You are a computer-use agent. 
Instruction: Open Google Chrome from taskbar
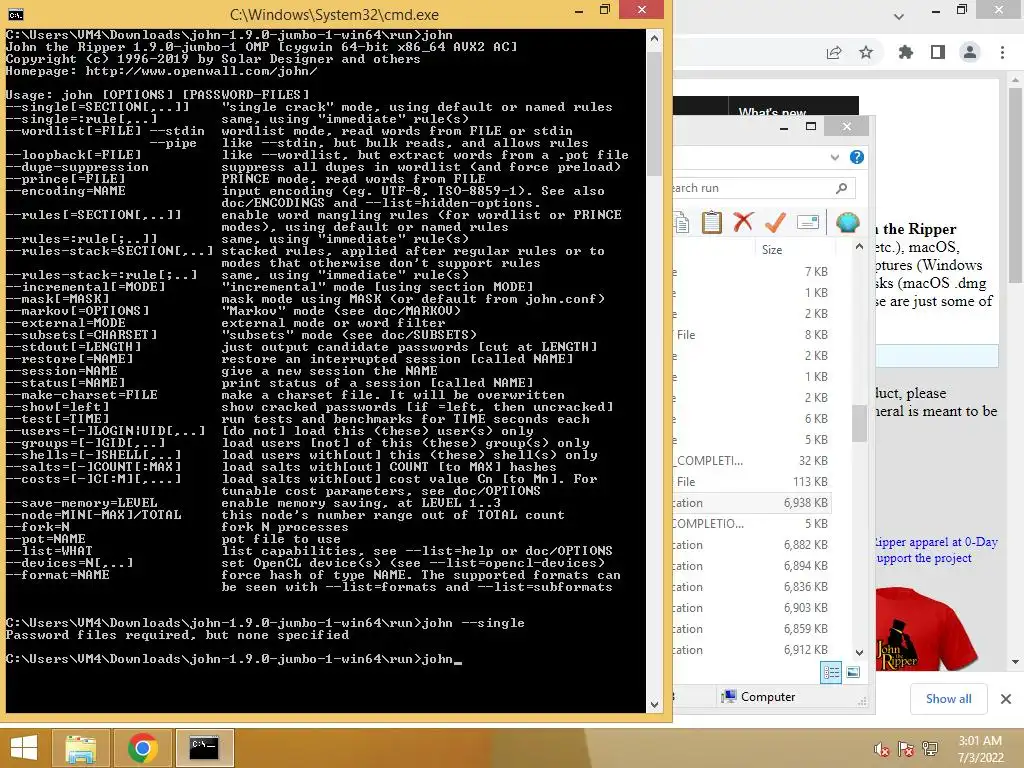(142, 748)
